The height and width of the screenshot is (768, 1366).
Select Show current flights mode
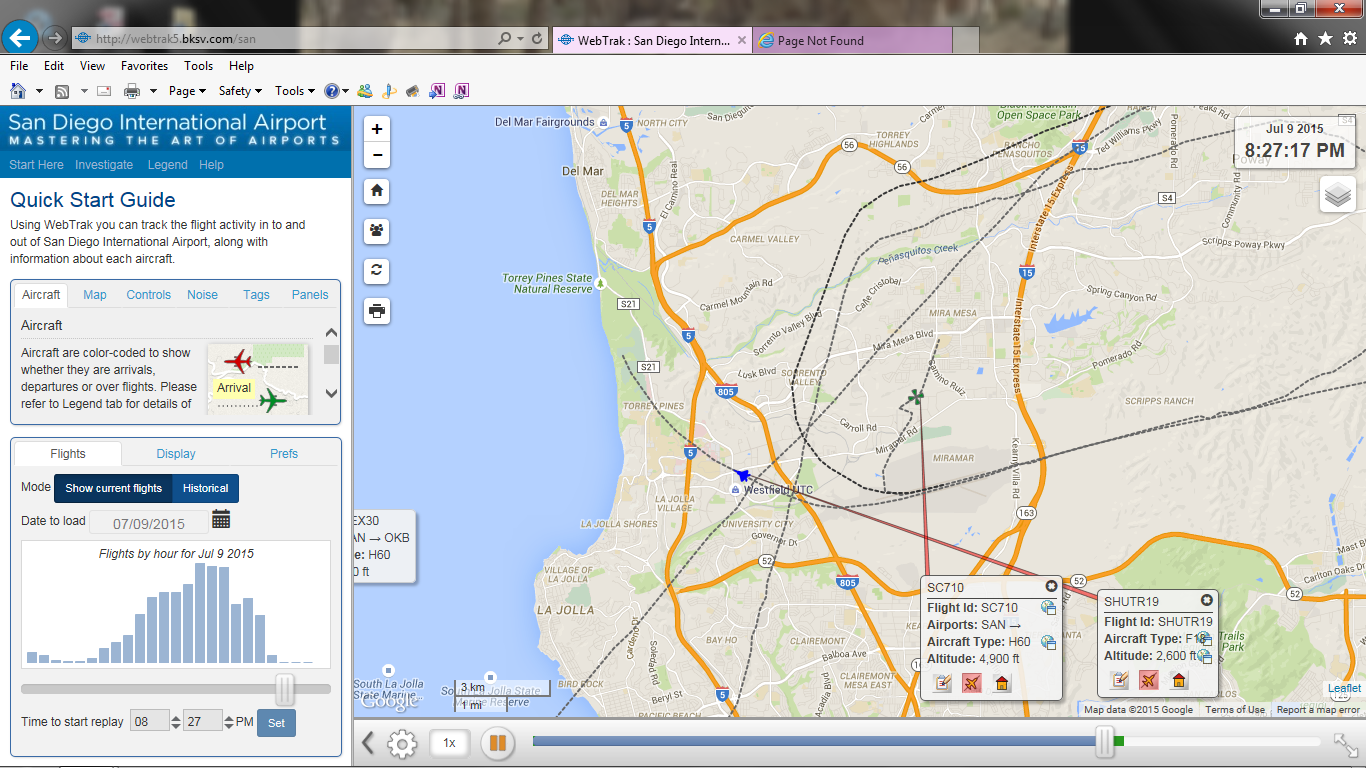(x=113, y=488)
